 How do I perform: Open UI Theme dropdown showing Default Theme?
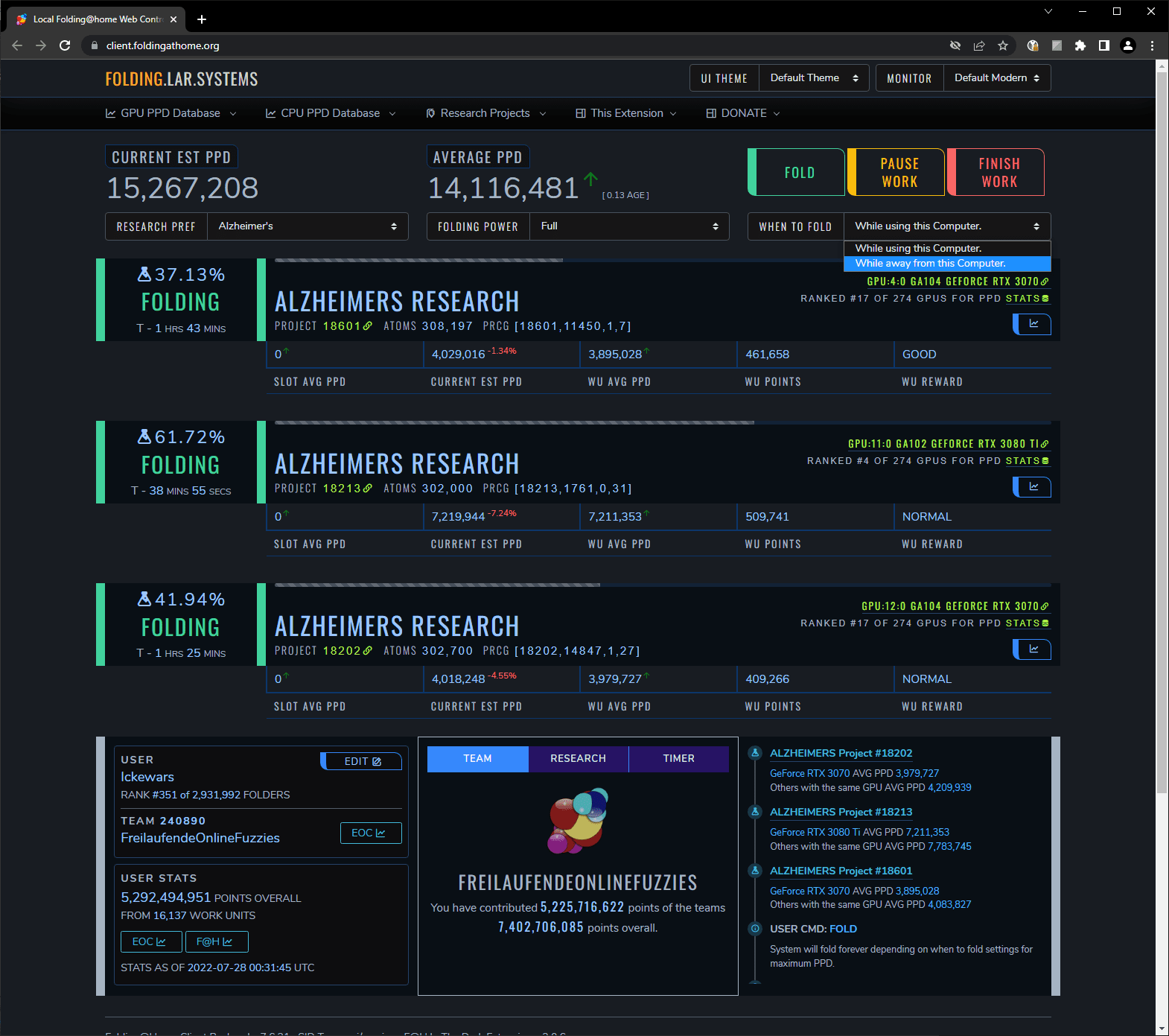click(x=814, y=78)
